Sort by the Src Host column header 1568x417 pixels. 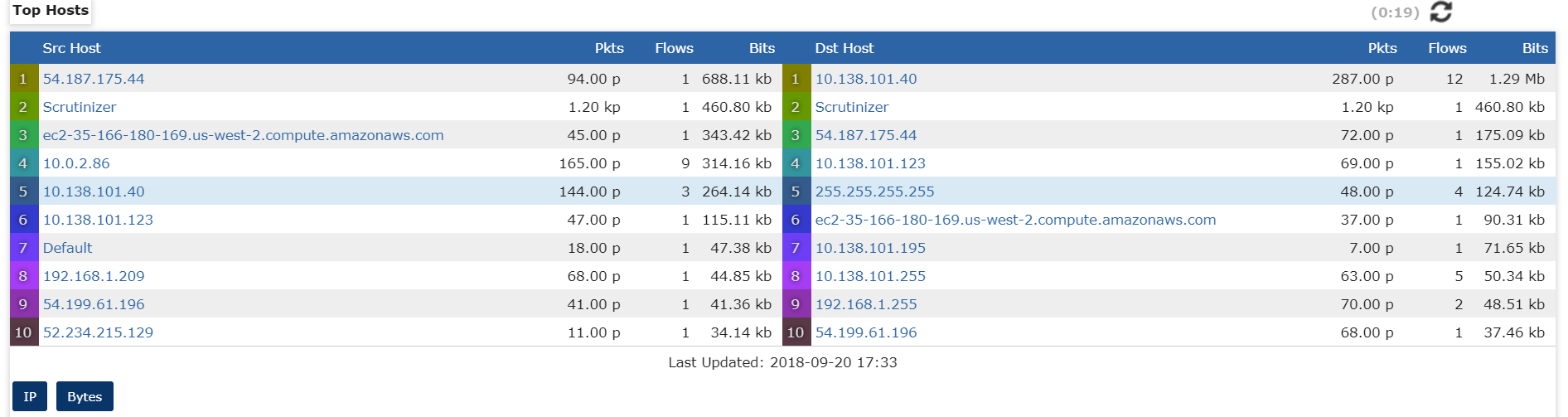71,48
